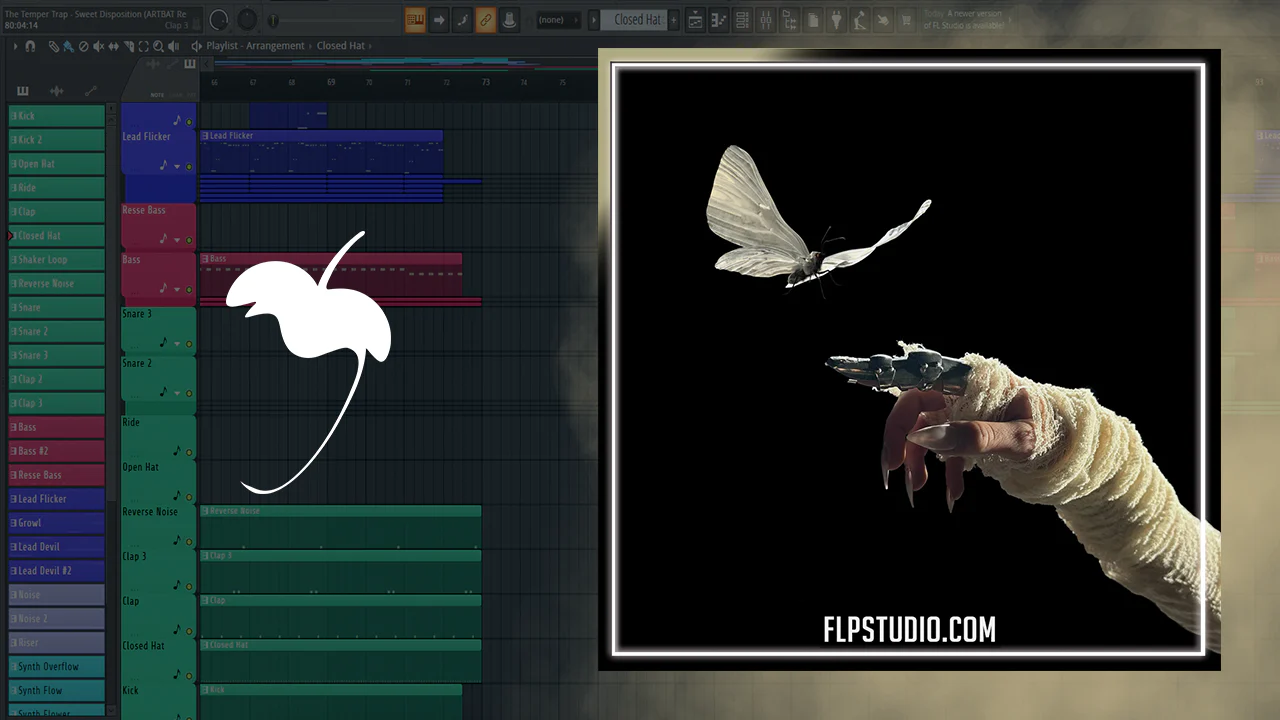This screenshot has width=1280, height=720.
Task: Toggle mute LED on Snare 3 track
Action: [x=189, y=344]
